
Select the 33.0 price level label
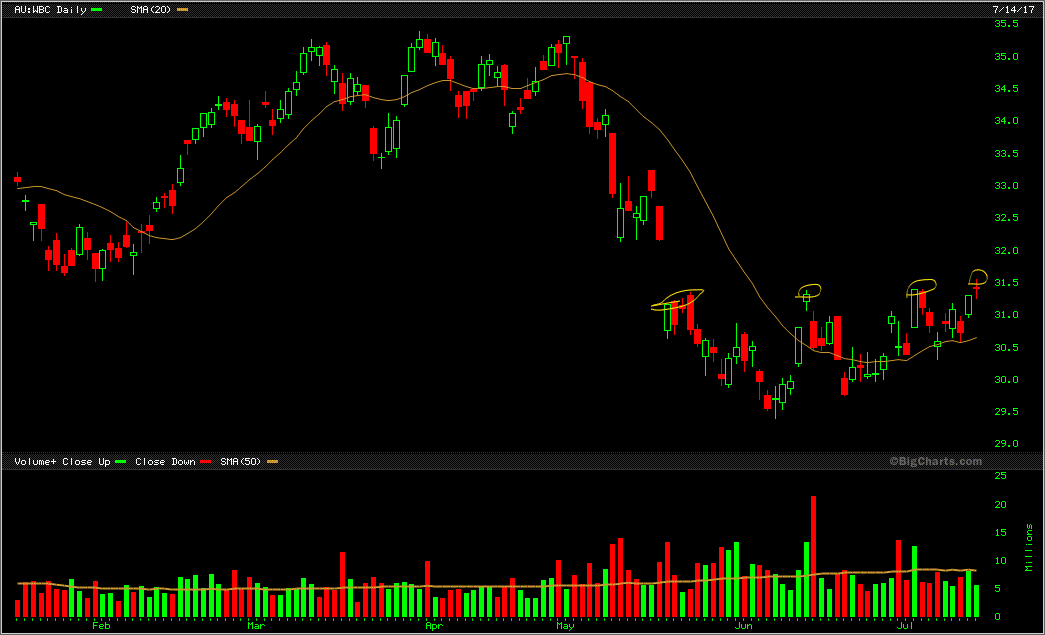point(1006,186)
